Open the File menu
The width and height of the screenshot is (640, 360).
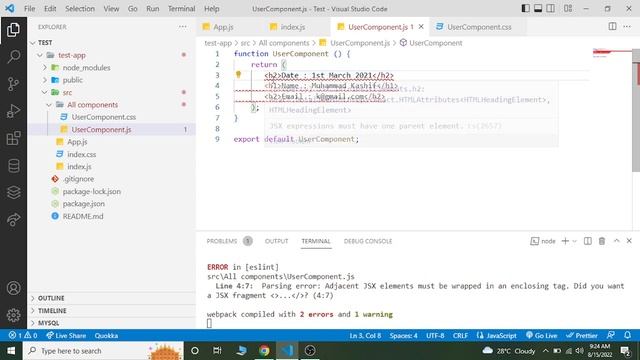[x=29, y=9]
